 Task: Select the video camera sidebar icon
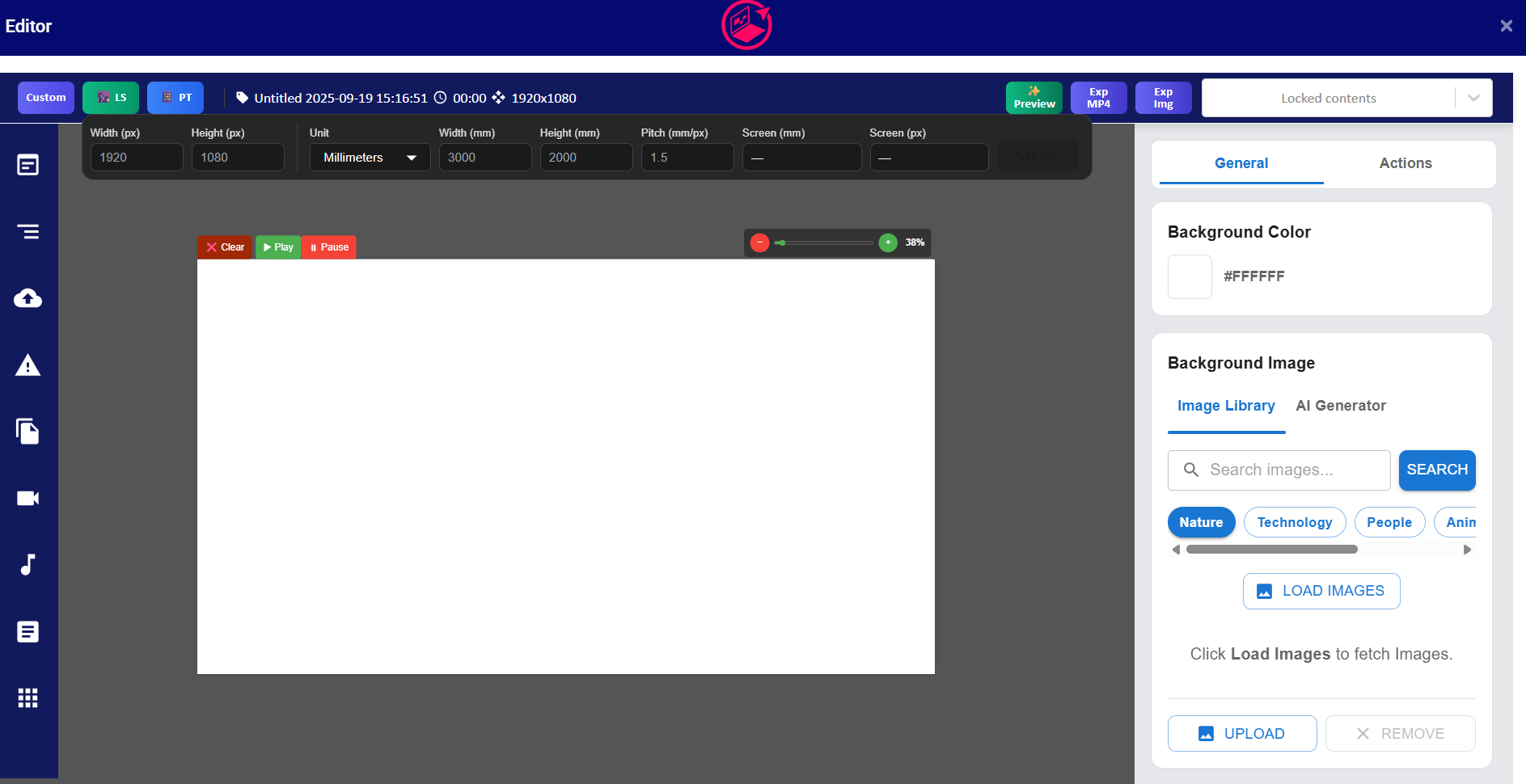click(x=28, y=498)
